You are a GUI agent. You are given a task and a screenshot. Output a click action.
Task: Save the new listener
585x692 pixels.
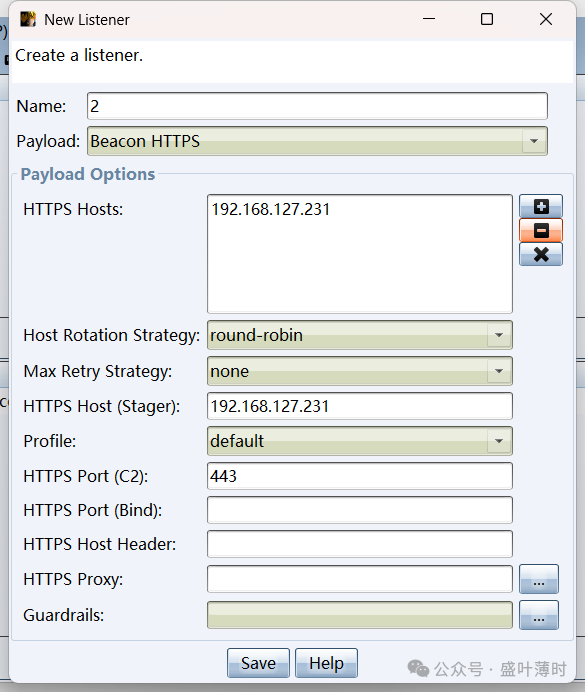tap(258, 663)
